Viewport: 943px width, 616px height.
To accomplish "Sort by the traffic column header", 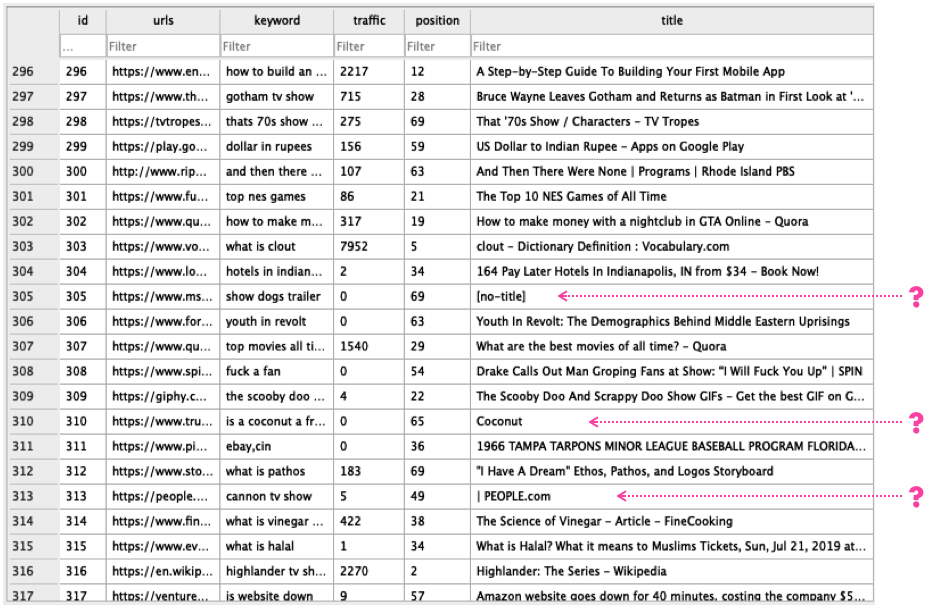I will tap(368, 20).
